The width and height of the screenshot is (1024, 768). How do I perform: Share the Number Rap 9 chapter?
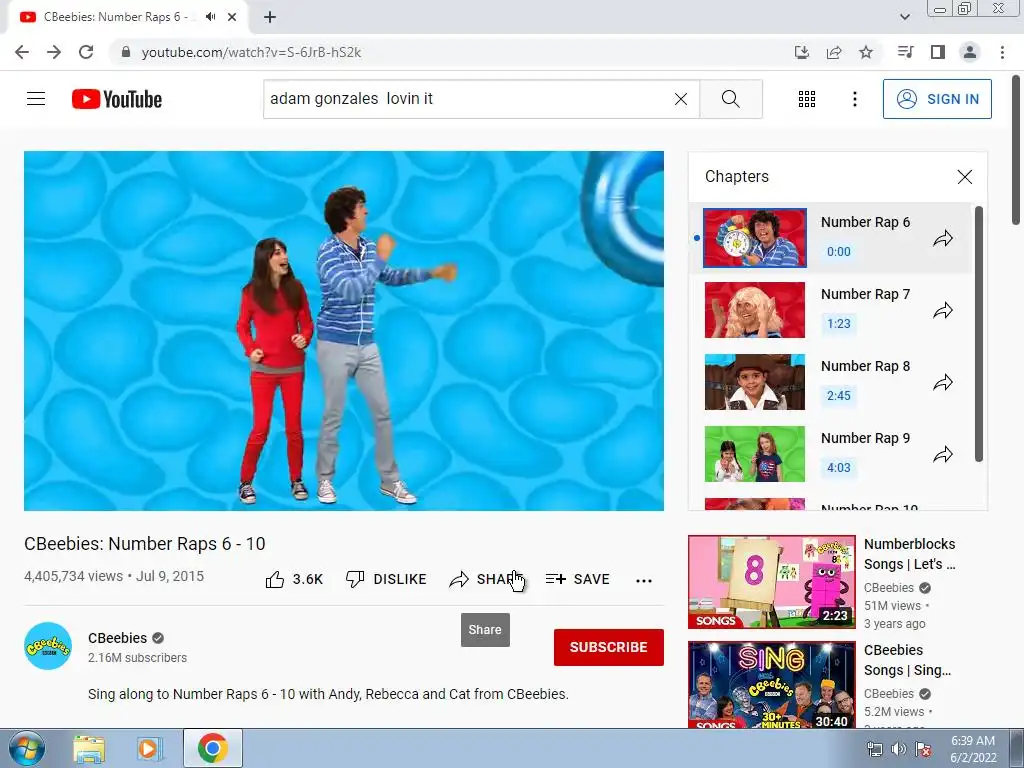[x=942, y=454]
